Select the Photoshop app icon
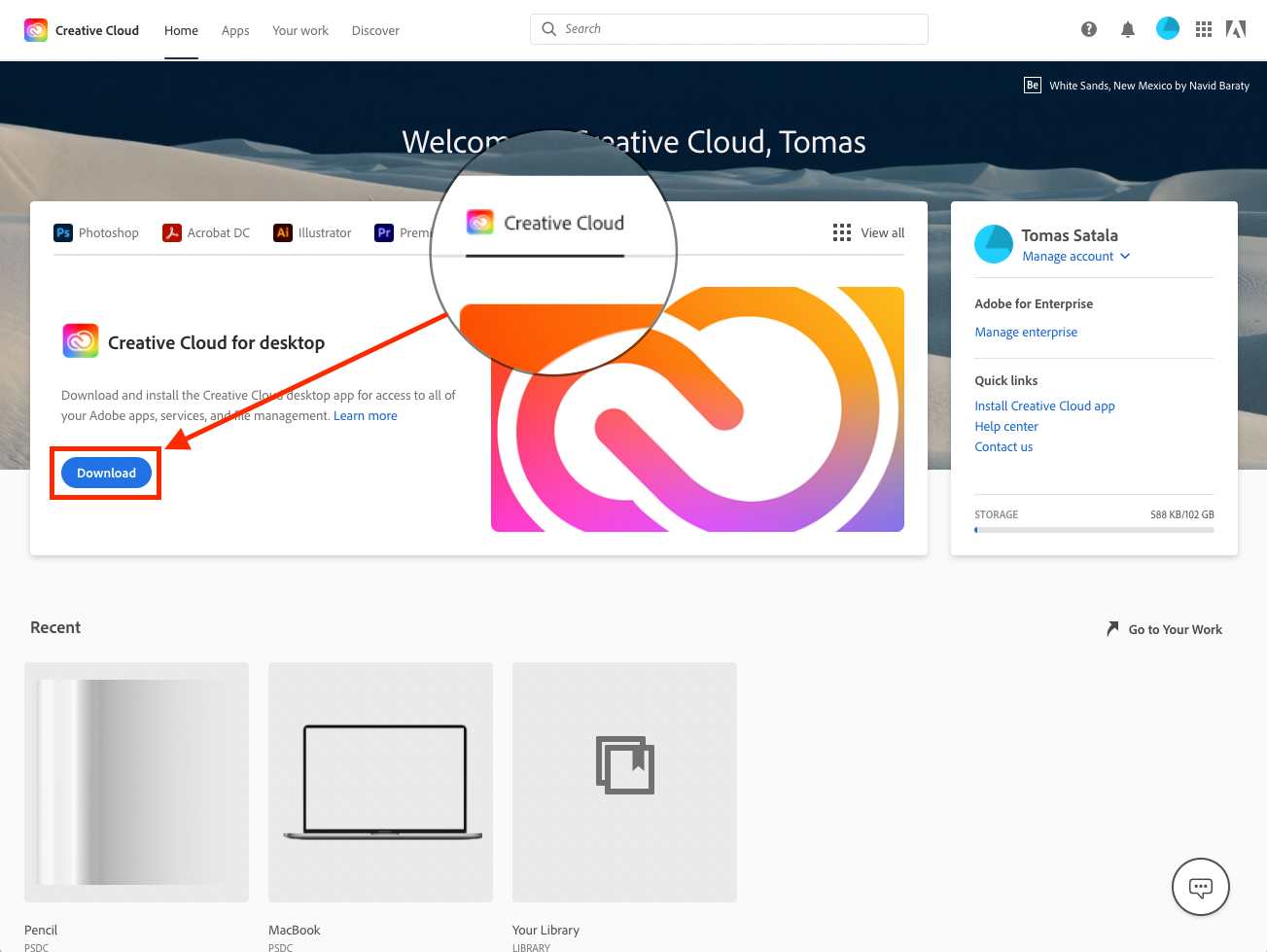Viewport: 1267px width, 952px height. point(63,232)
